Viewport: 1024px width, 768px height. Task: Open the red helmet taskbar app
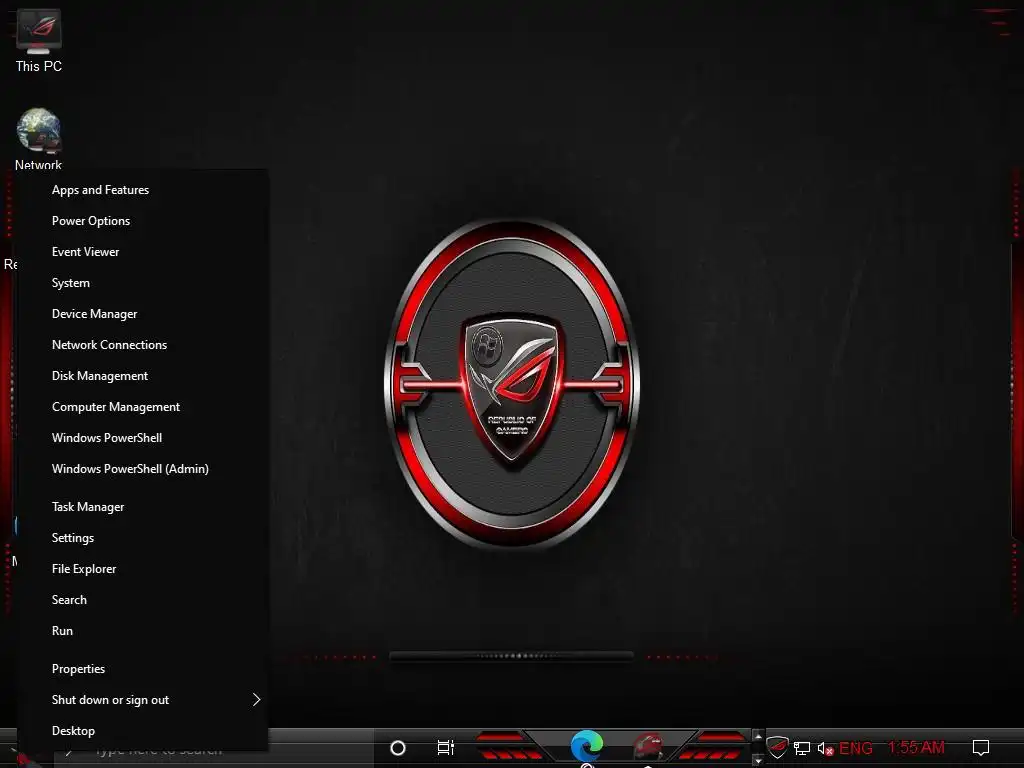click(x=648, y=746)
